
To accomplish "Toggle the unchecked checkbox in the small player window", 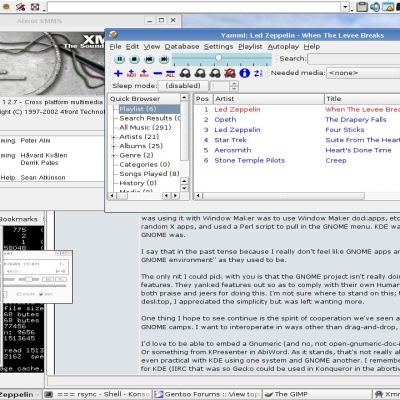I will [x=19, y=294].
